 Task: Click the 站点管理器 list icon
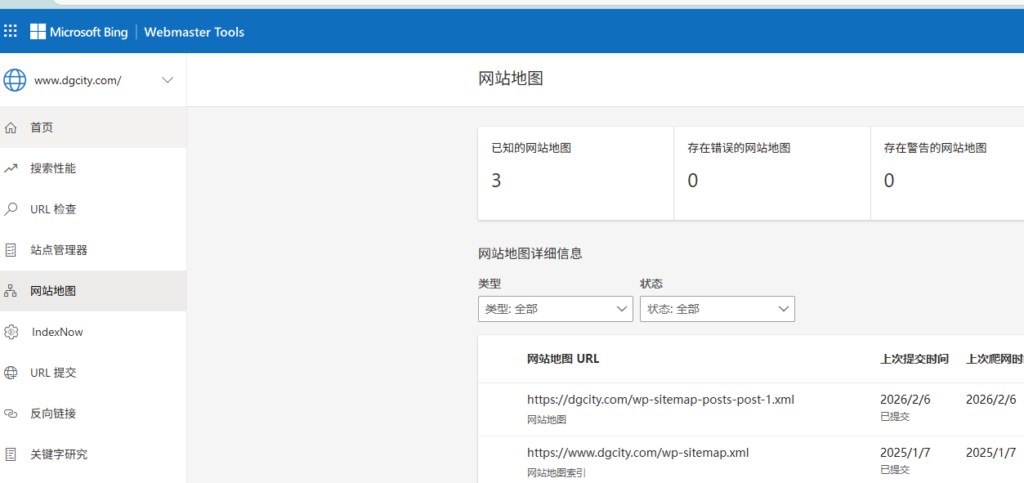[10, 250]
